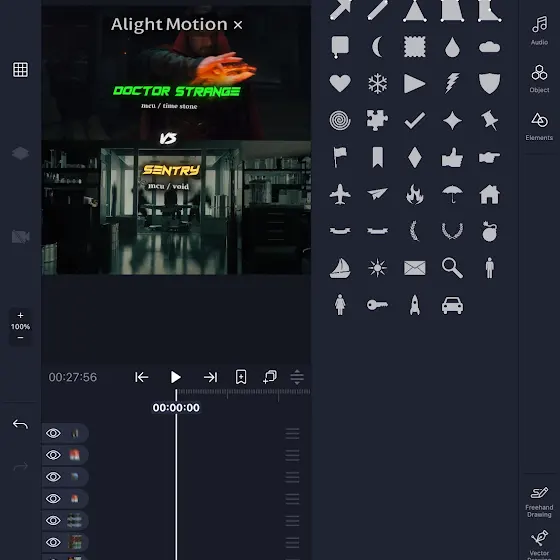Add the rocket shape

(x=415, y=305)
